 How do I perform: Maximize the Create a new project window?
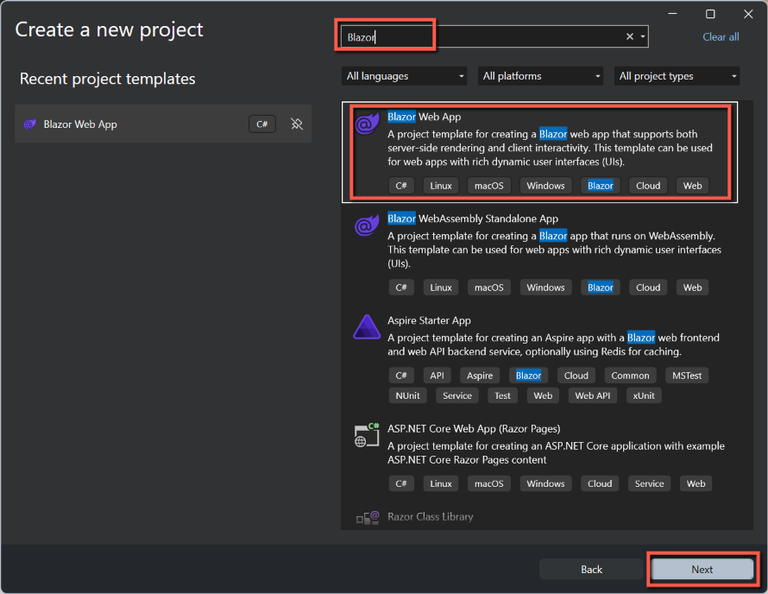point(710,14)
